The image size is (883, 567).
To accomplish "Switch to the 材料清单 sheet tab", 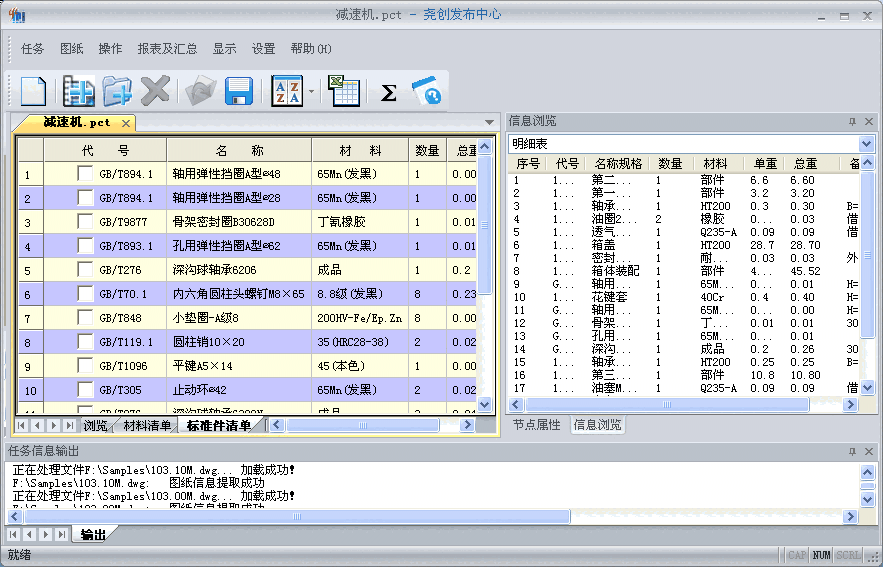I will [146, 425].
